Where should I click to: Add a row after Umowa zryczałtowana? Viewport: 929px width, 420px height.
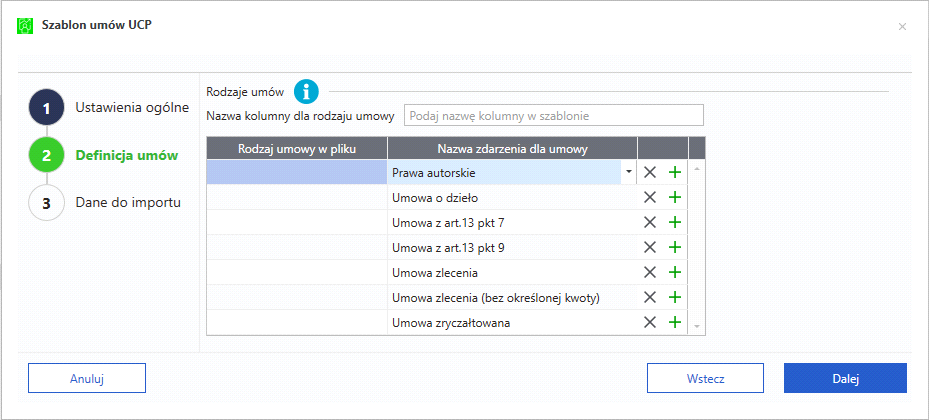675,322
